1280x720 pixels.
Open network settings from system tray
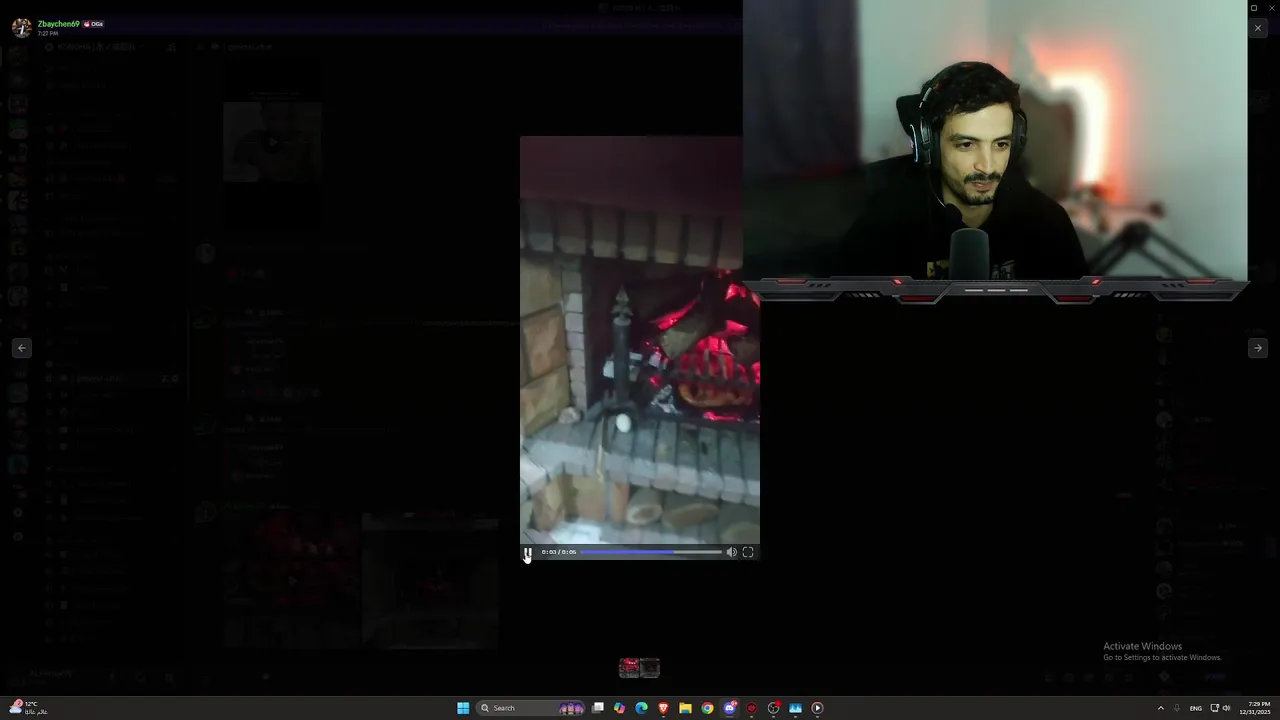tap(1215, 708)
